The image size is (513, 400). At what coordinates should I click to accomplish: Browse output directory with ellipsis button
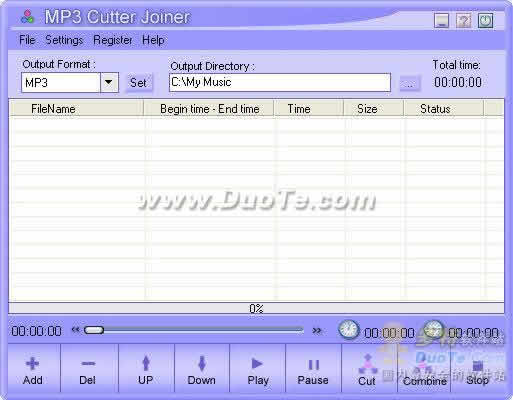[x=410, y=83]
